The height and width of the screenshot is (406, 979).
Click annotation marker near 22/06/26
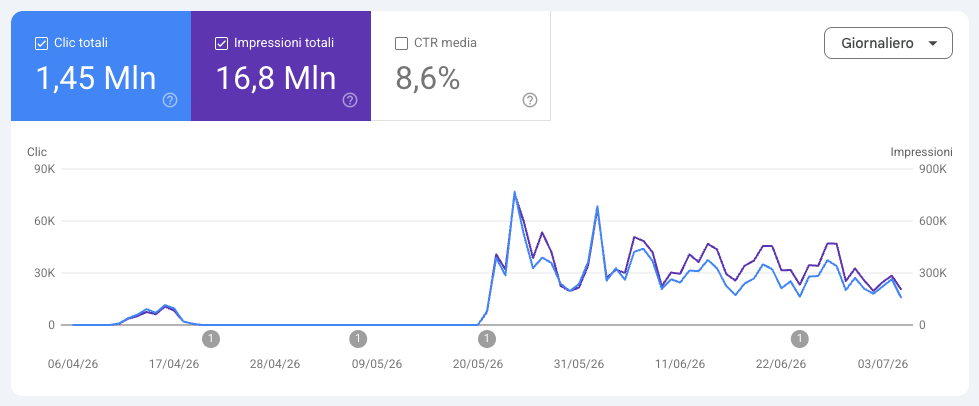tap(799, 339)
